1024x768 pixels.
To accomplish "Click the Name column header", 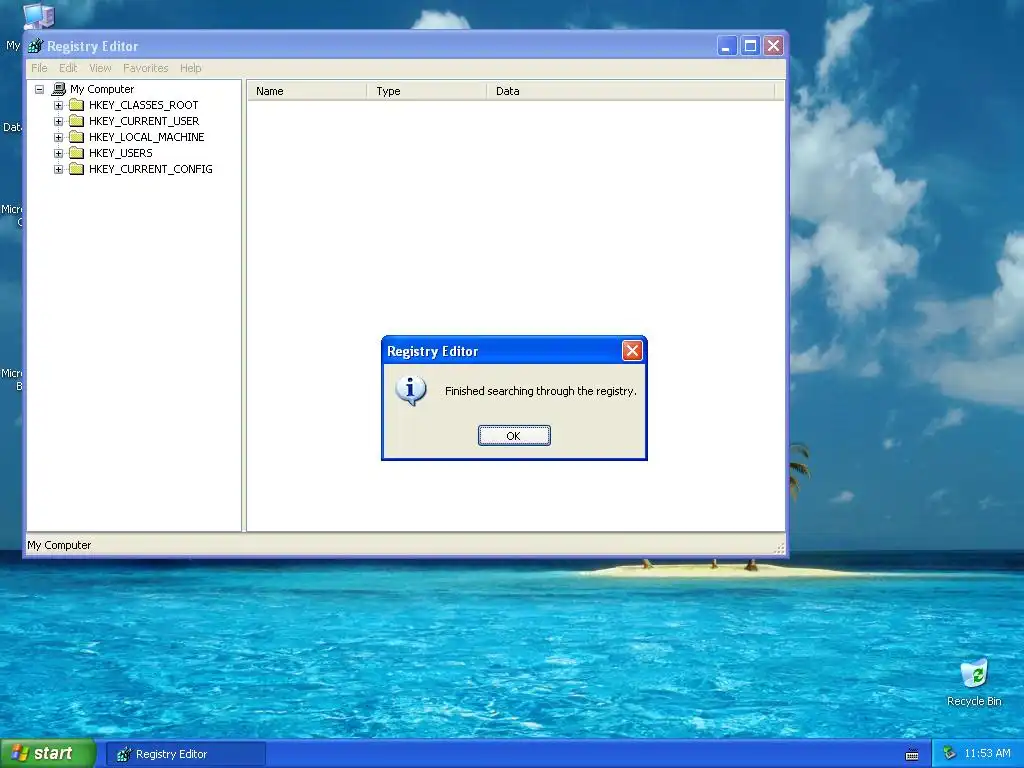I will (307, 91).
